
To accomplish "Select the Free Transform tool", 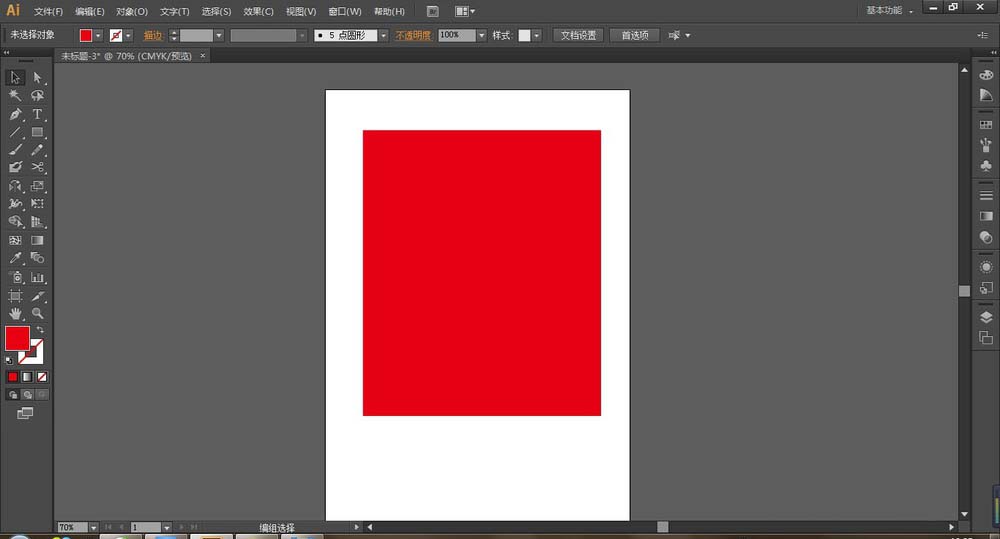I will [x=38, y=203].
